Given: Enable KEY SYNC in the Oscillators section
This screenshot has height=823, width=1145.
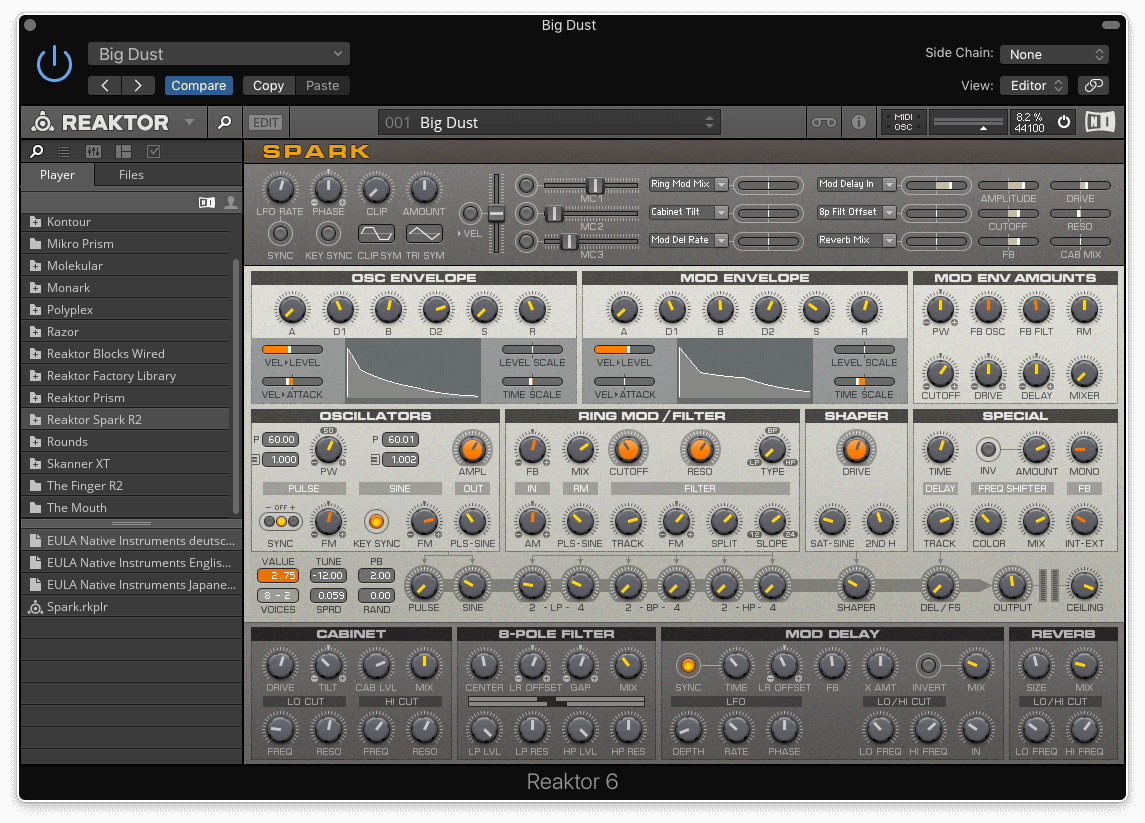Looking at the screenshot, I should pos(376,521).
